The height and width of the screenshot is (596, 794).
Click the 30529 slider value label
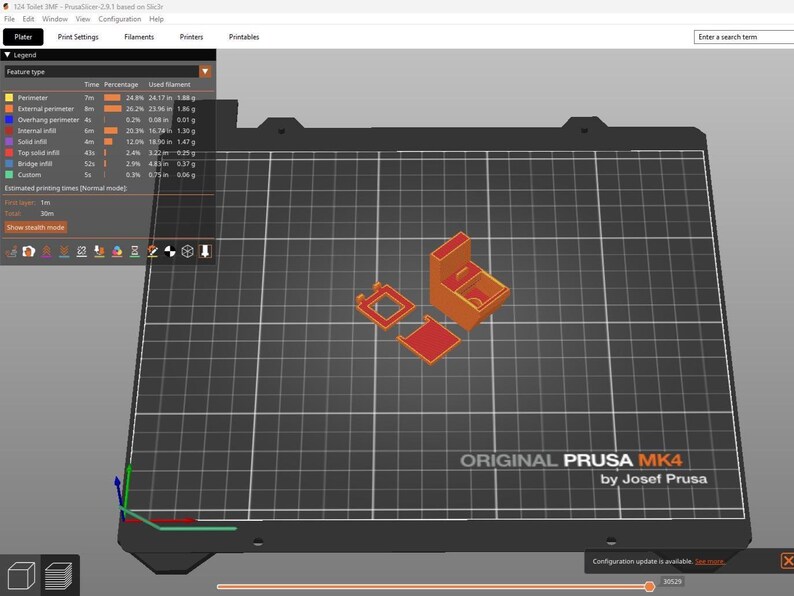(x=672, y=581)
